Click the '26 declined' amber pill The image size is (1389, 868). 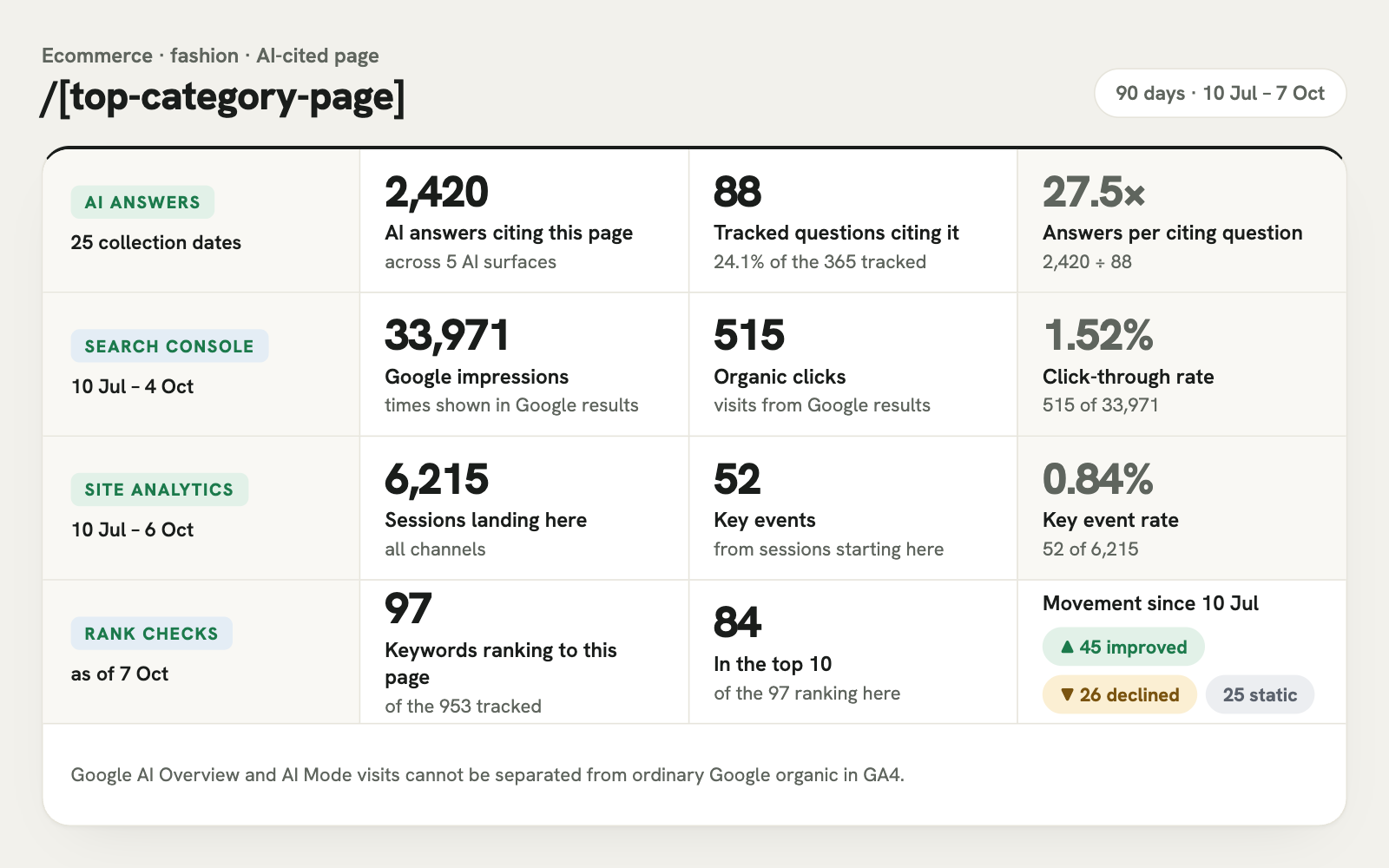coord(1120,694)
